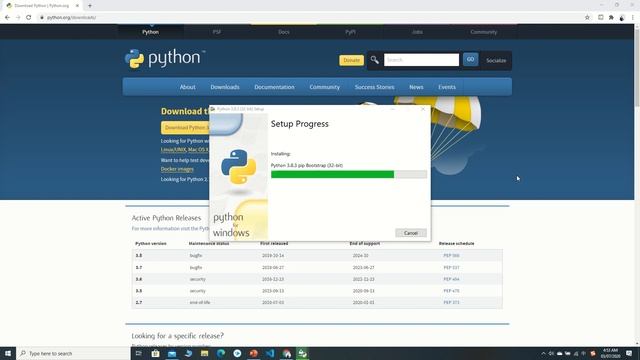Screen dimensions: 640x360
Task: Close the Python Setup dialog
Action: (x=423, y=109)
